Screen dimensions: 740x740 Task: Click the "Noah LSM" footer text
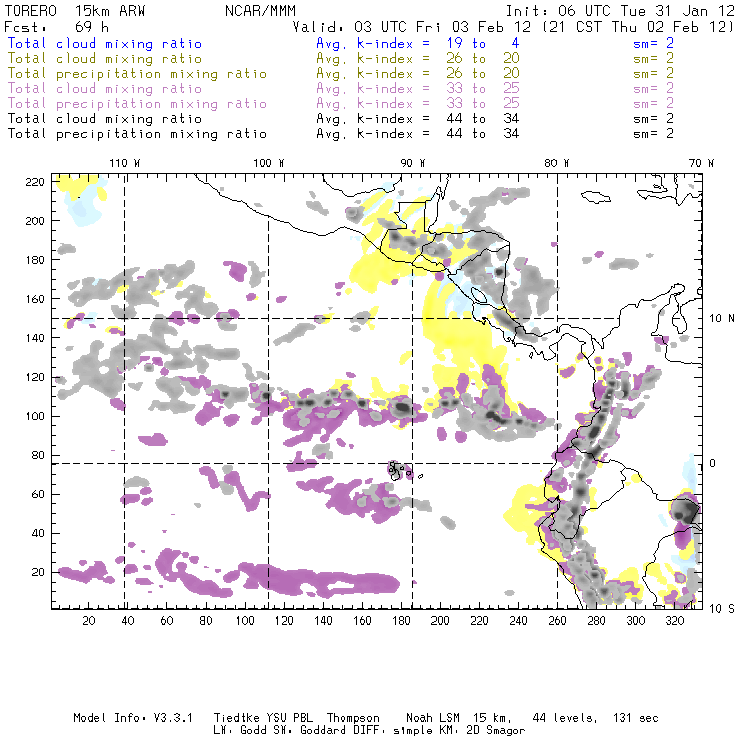pyautogui.click(x=433, y=718)
